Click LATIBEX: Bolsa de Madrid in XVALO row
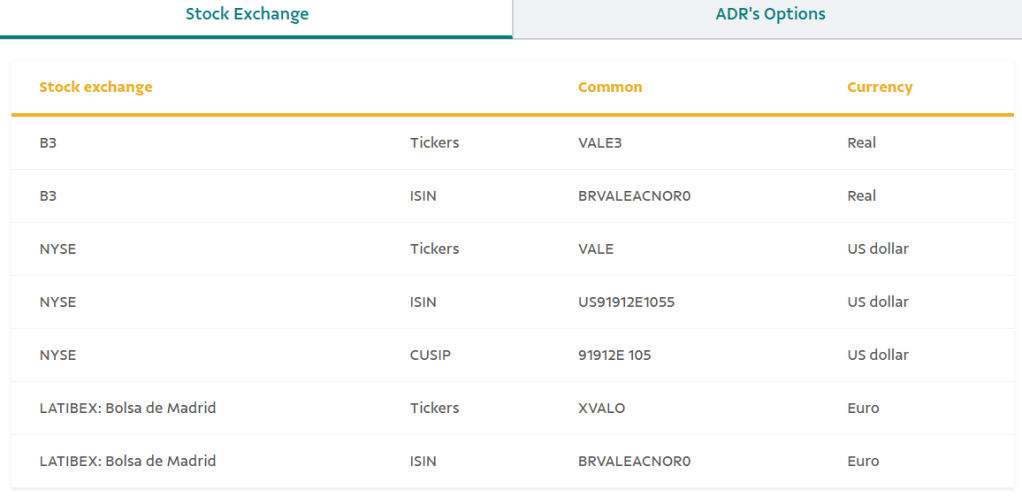Screen dimensions: 1022x497 pos(128,408)
